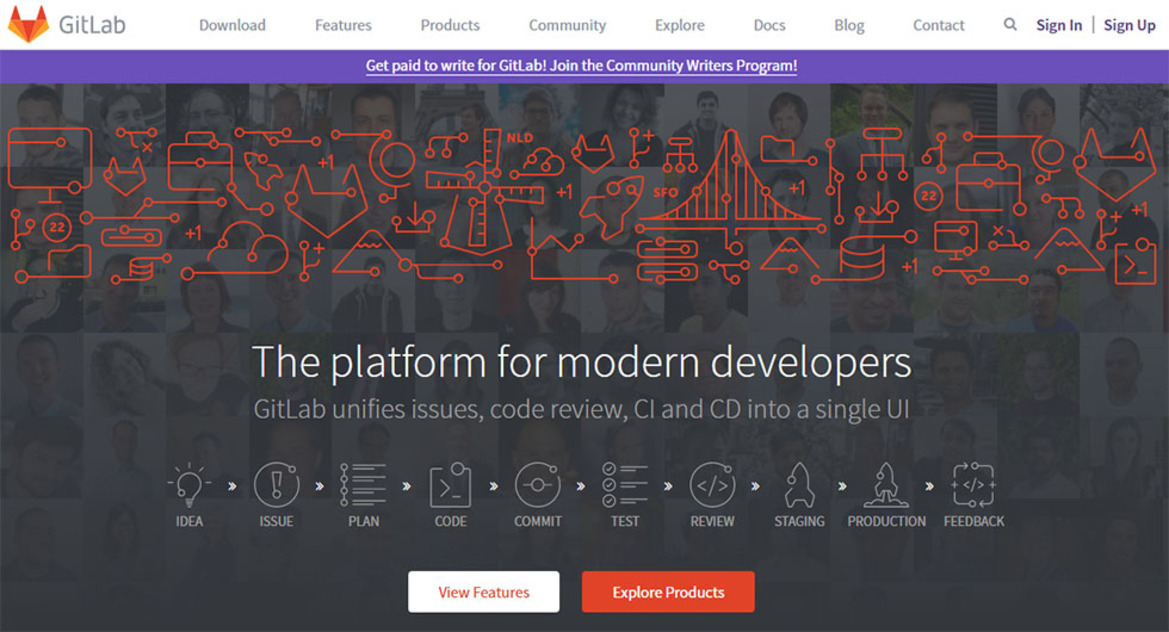Viewport: 1169px width, 632px height.
Task: Select the PRODUCTION launching rocket icon
Action: click(886, 485)
